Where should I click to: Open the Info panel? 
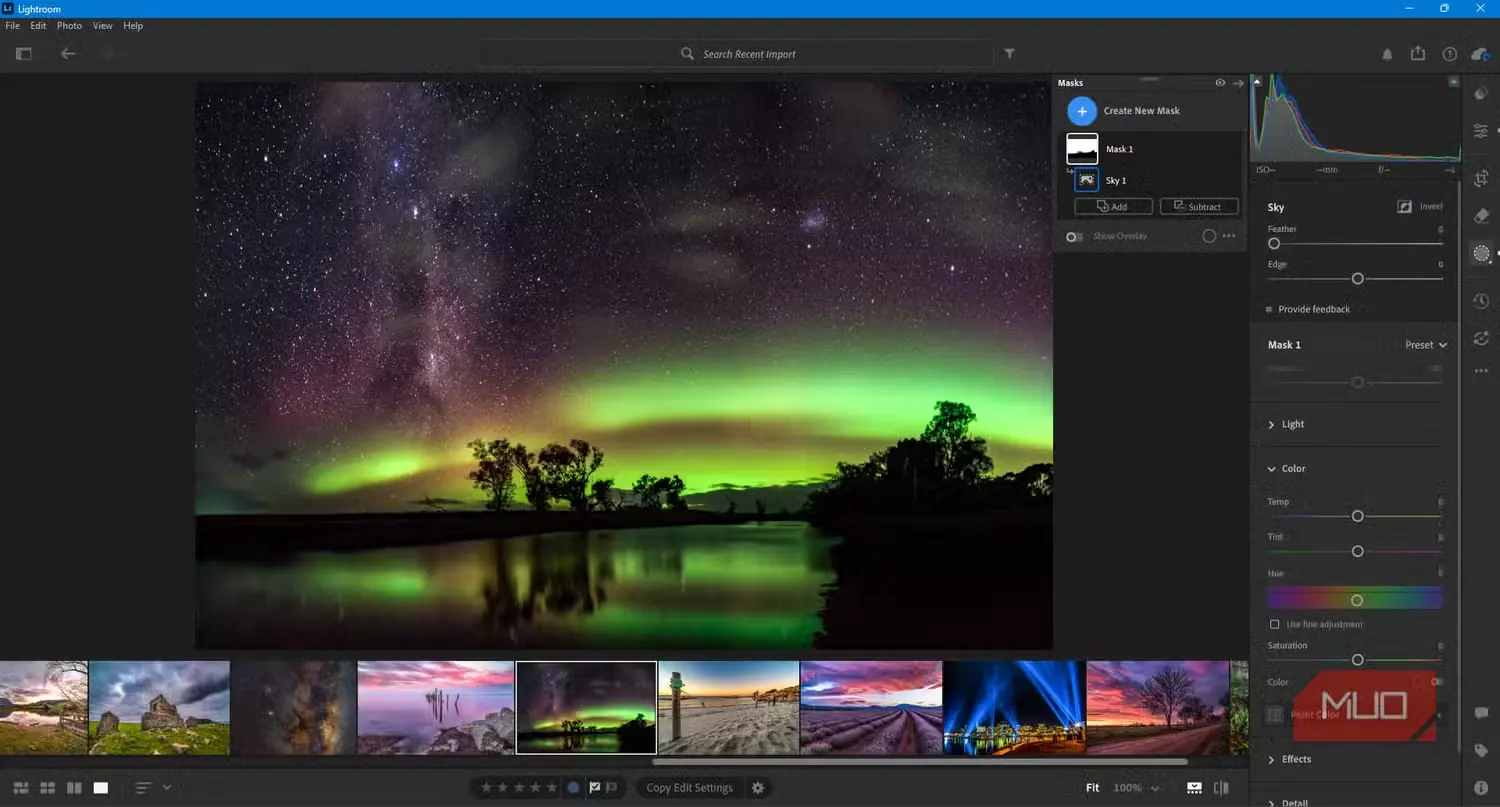click(x=1482, y=788)
